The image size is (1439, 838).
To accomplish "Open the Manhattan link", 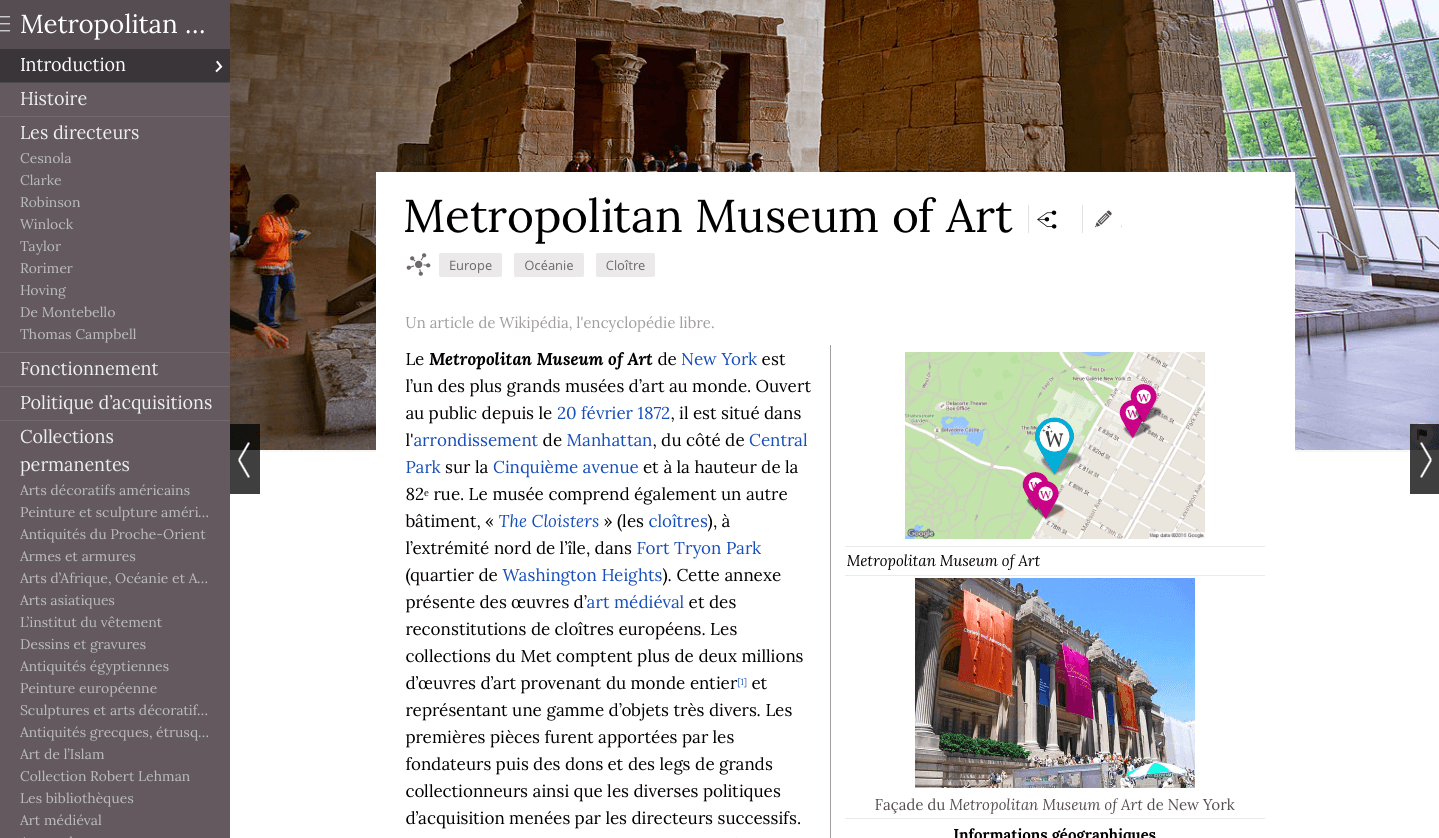I will tap(610, 440).
